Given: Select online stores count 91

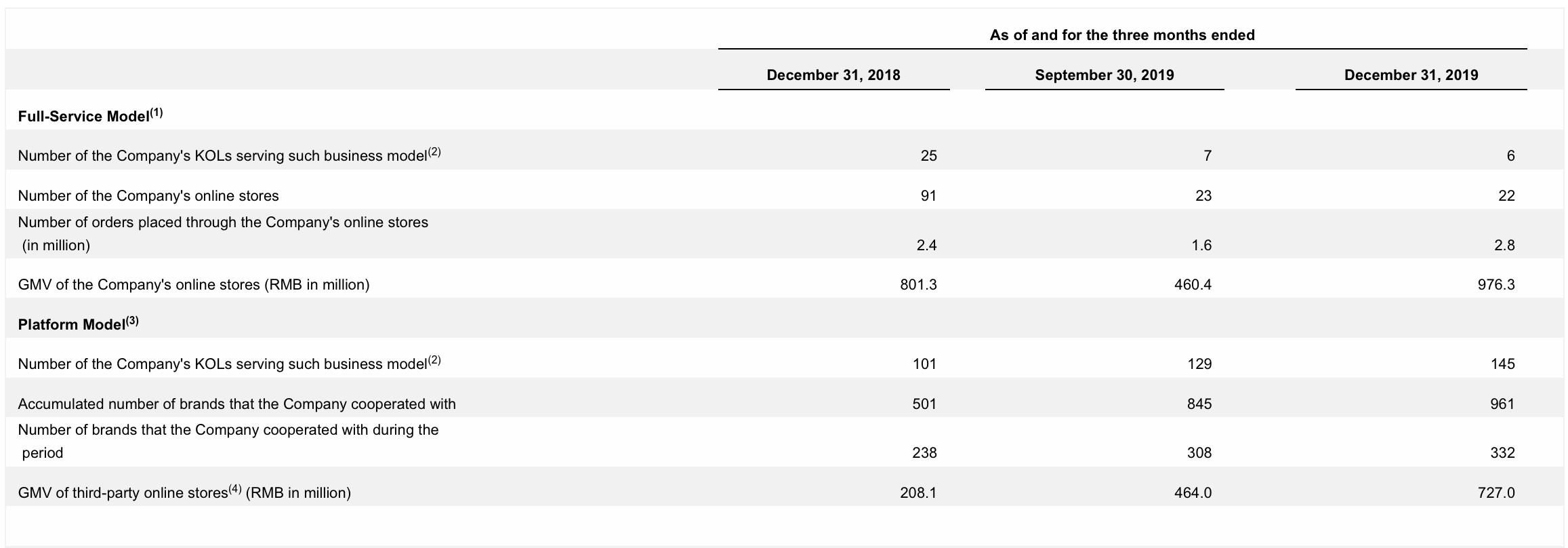Looking at the screenshot, I should pos(928,196).
